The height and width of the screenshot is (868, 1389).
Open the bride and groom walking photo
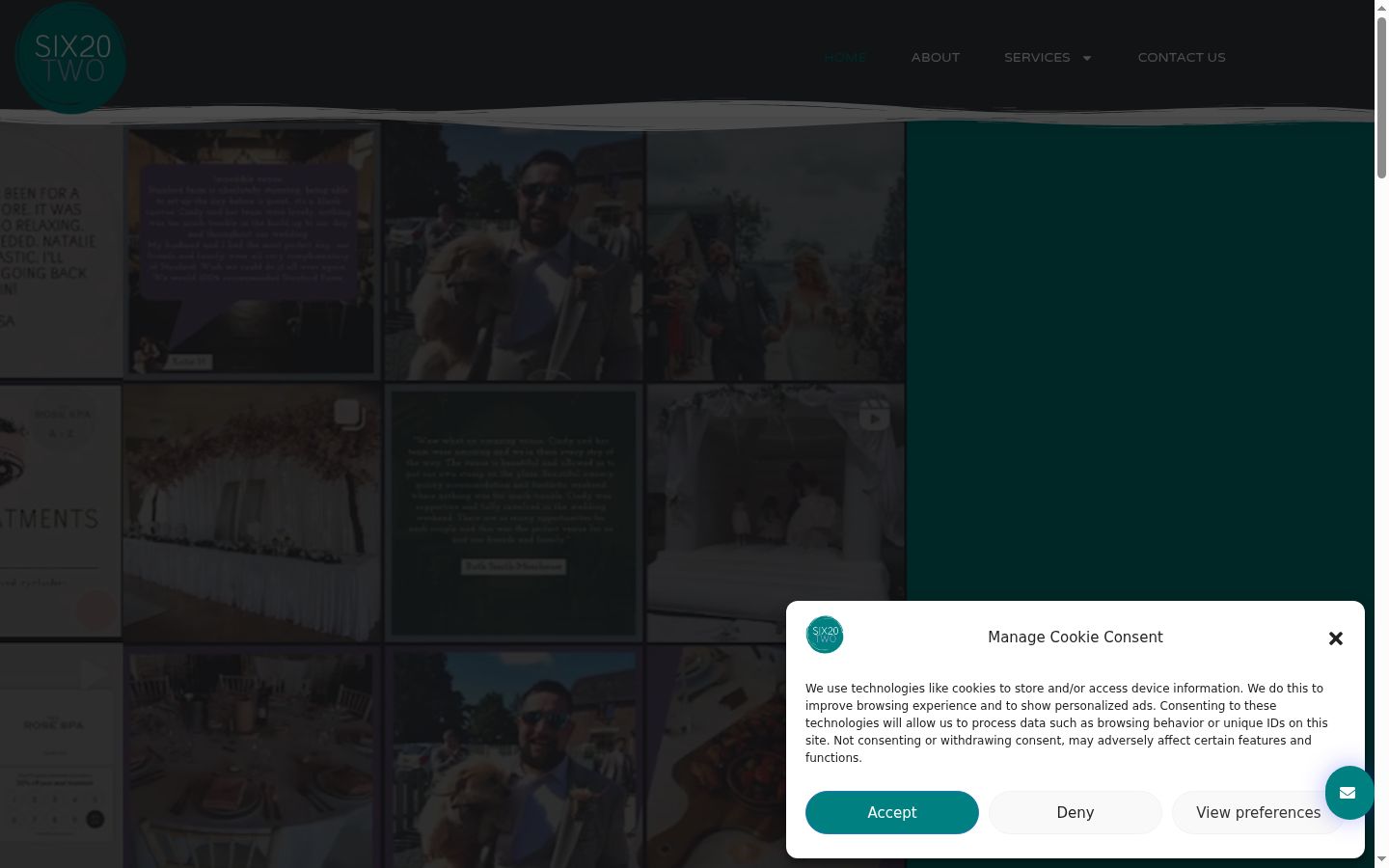coord(776,251)
